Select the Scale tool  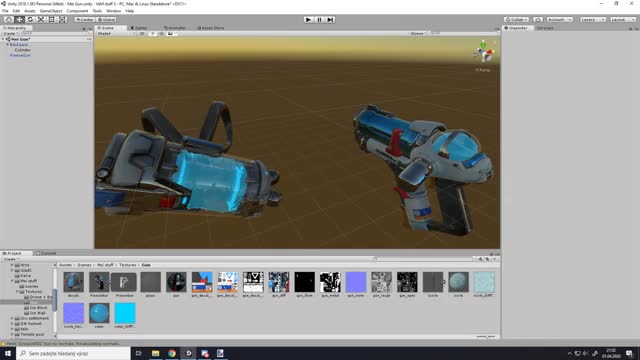click(x=41, y=20)
